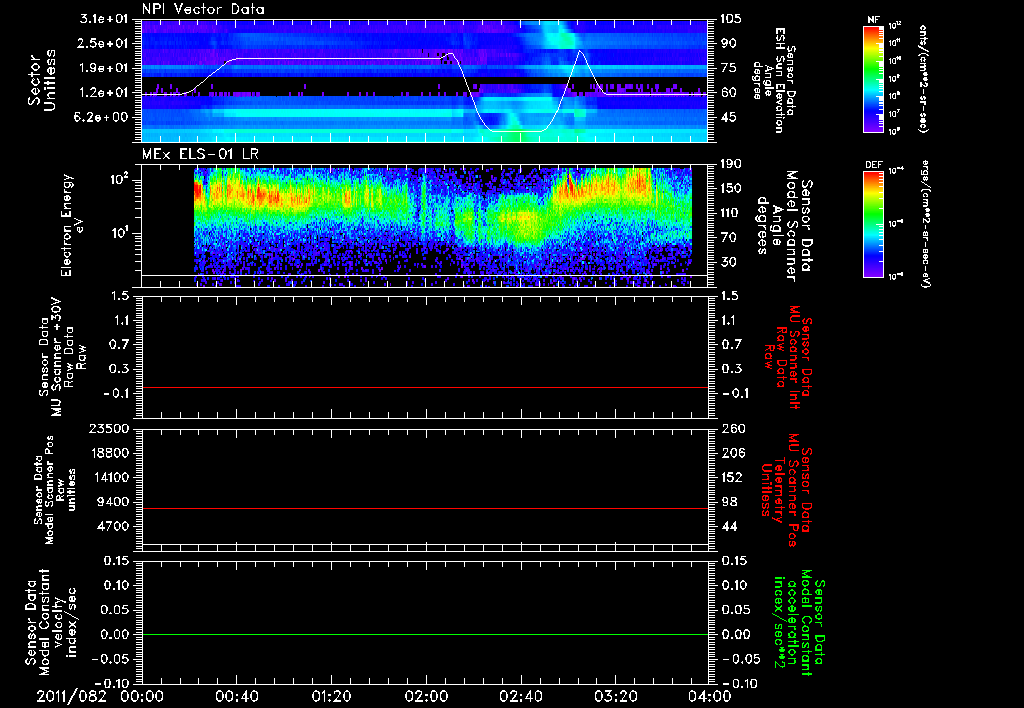Click the '03:20' time tick label
1024x708 pixels.
tap(615, 696)
